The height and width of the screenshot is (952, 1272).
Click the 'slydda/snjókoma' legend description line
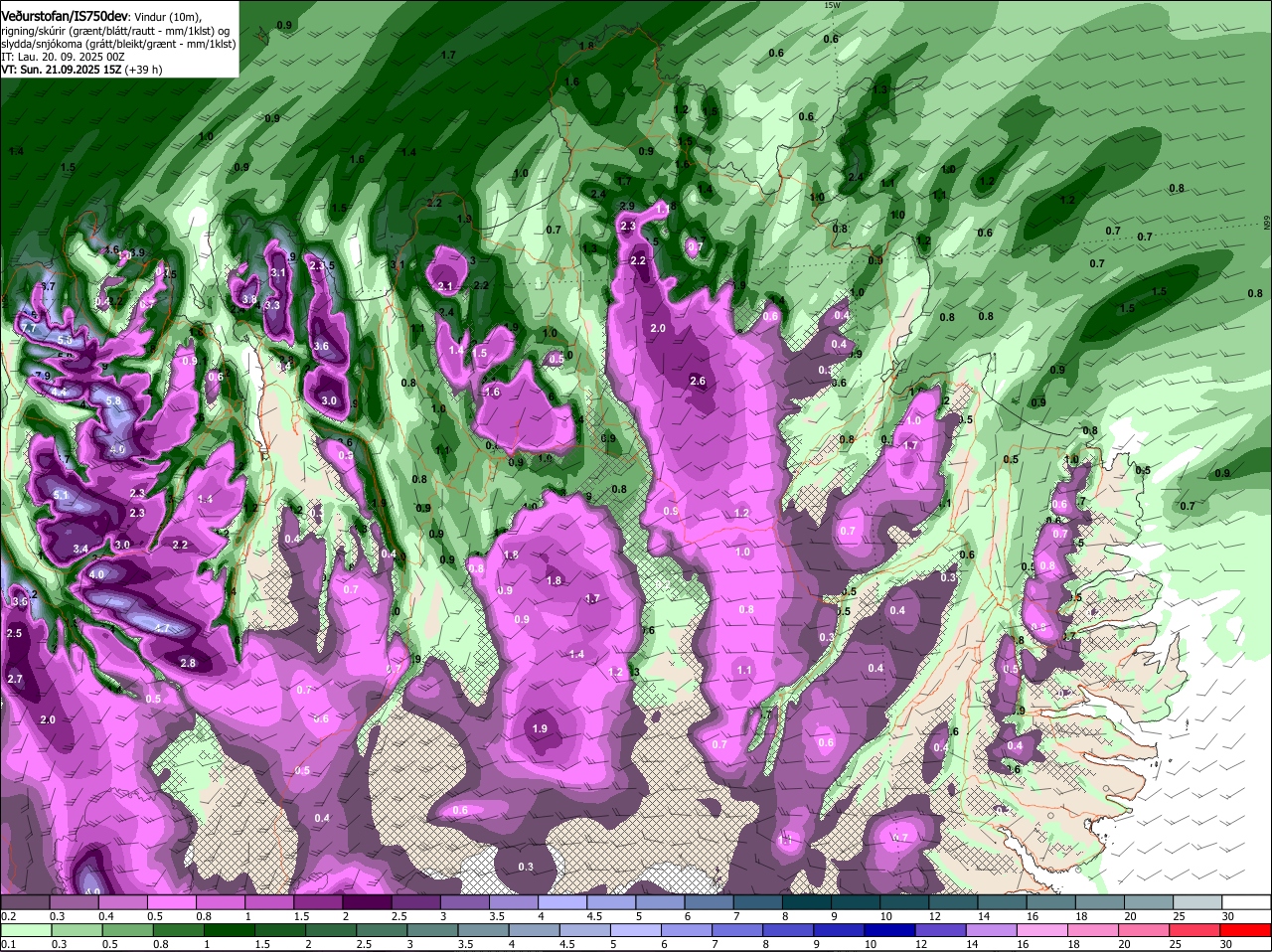pyautogui.click(x=117, y=43)
